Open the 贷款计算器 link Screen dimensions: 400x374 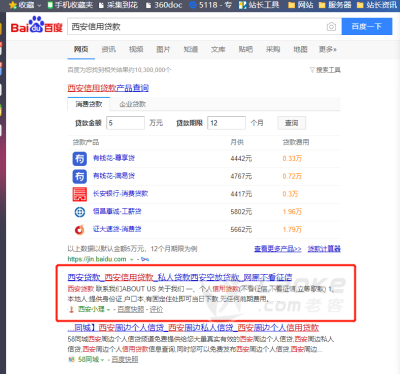pyautogui.click(x=324, y=249)
